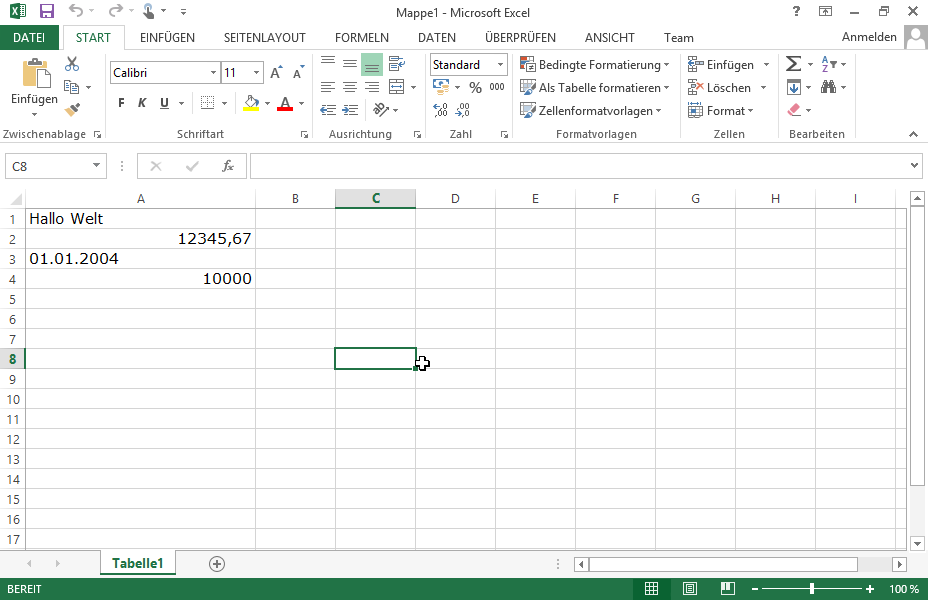Open Als Tabelle formatieren dropdown
928x600 pixels.
tap(594, 88)
